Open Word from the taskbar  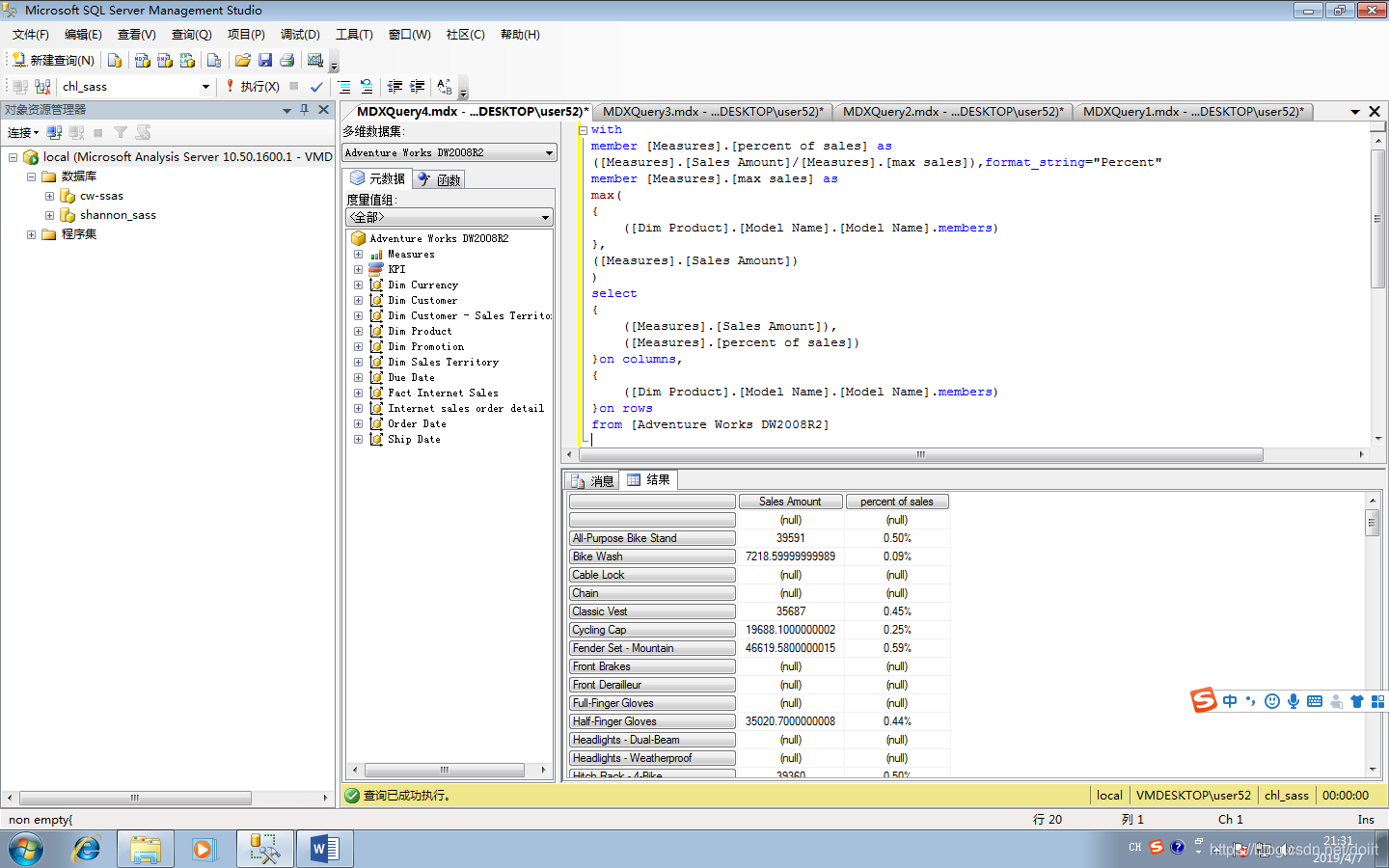tap(325, 849)
